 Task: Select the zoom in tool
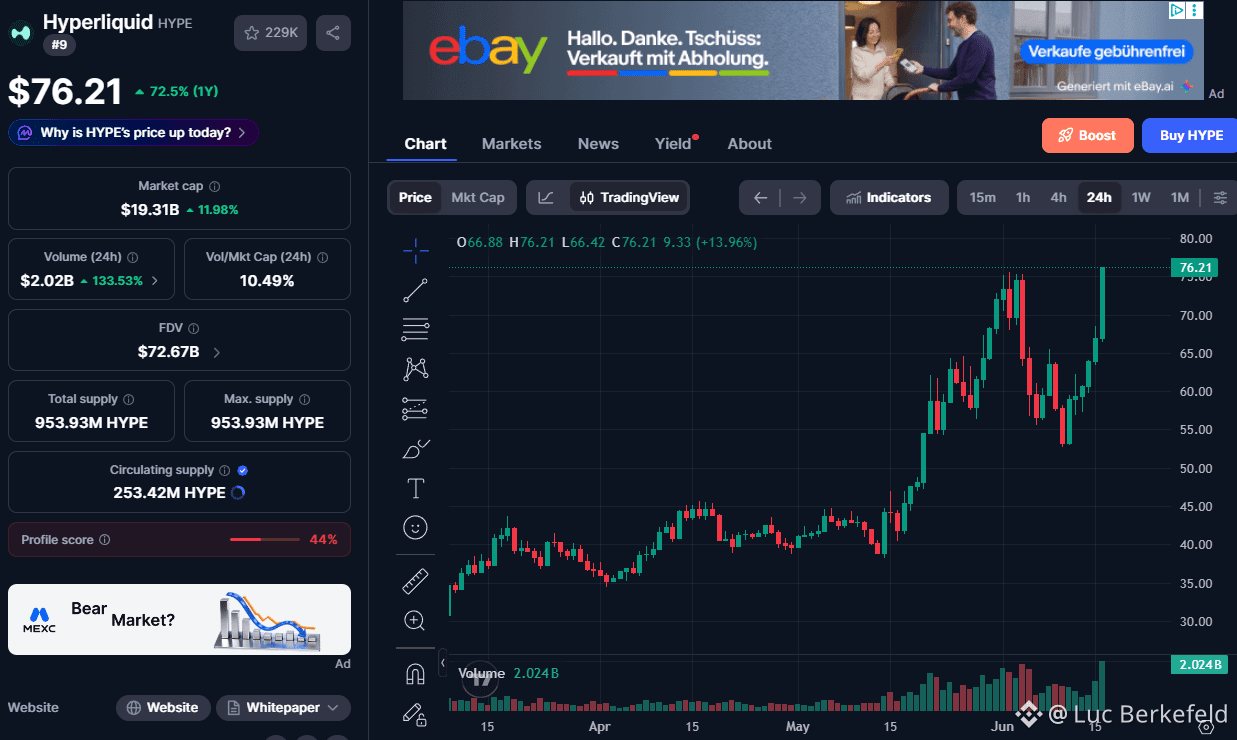tap(415, 620)
